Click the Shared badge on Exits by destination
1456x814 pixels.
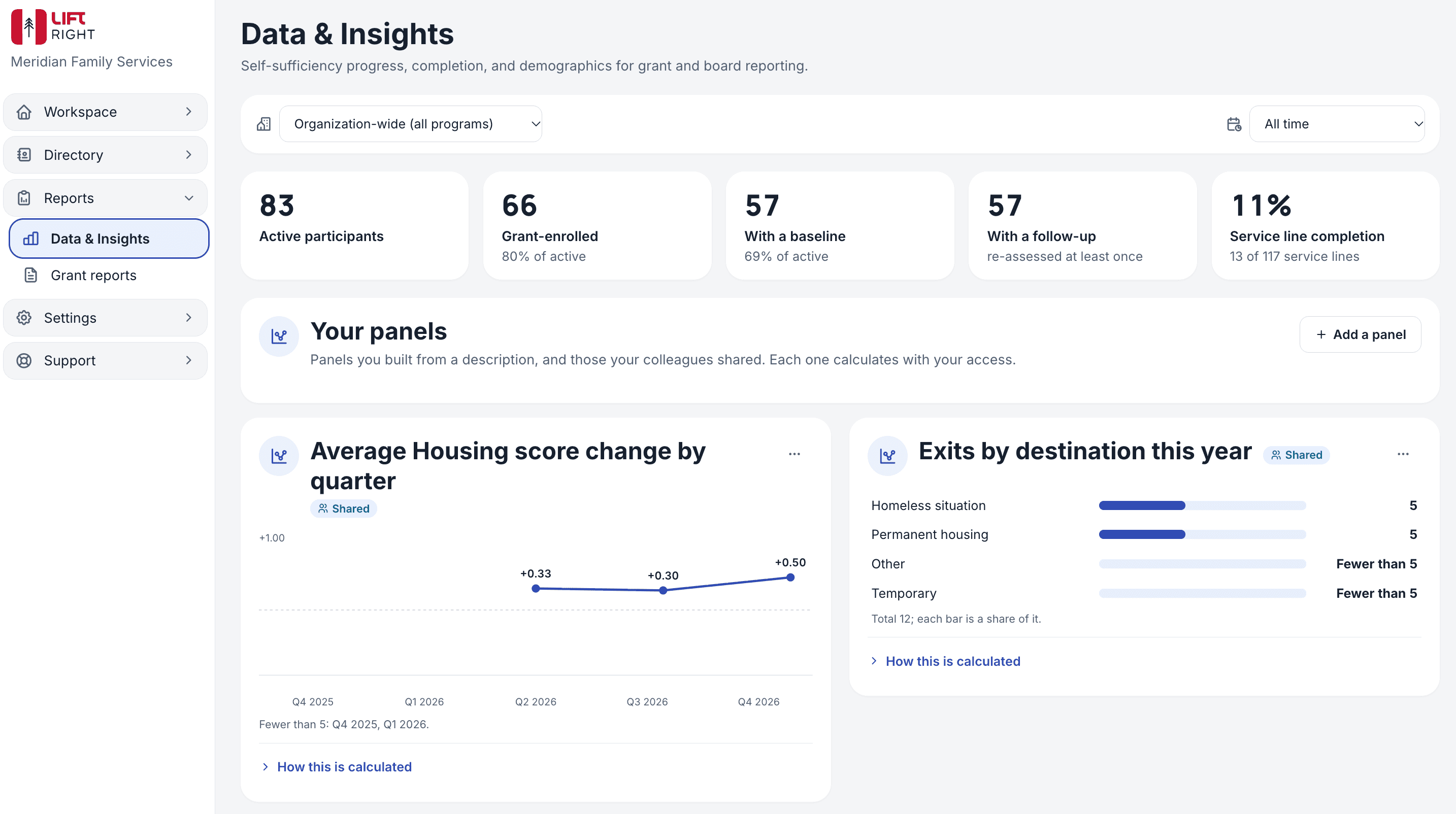coord(1297,455)
